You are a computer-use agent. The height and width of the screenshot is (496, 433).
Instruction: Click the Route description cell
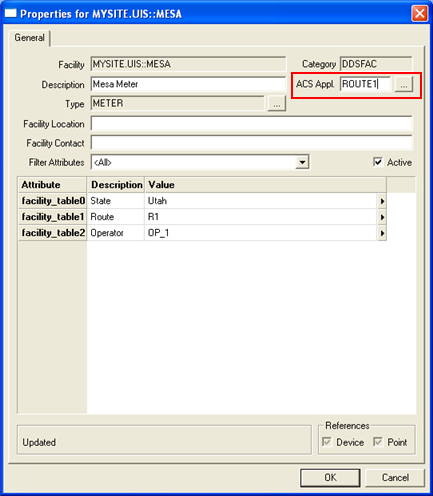[x=116, y=217]
